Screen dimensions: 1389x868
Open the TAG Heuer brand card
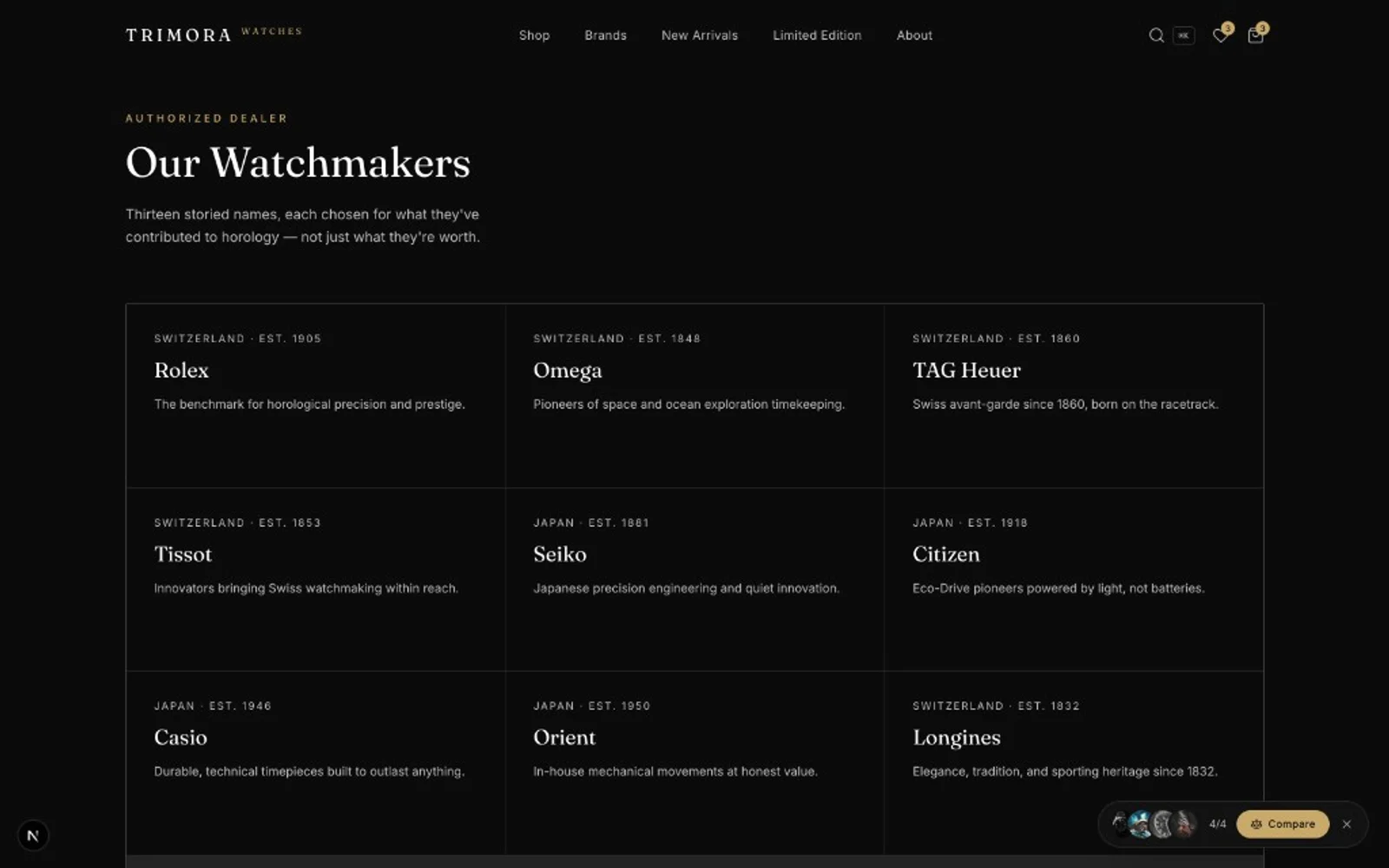(x=1074, y=396)
